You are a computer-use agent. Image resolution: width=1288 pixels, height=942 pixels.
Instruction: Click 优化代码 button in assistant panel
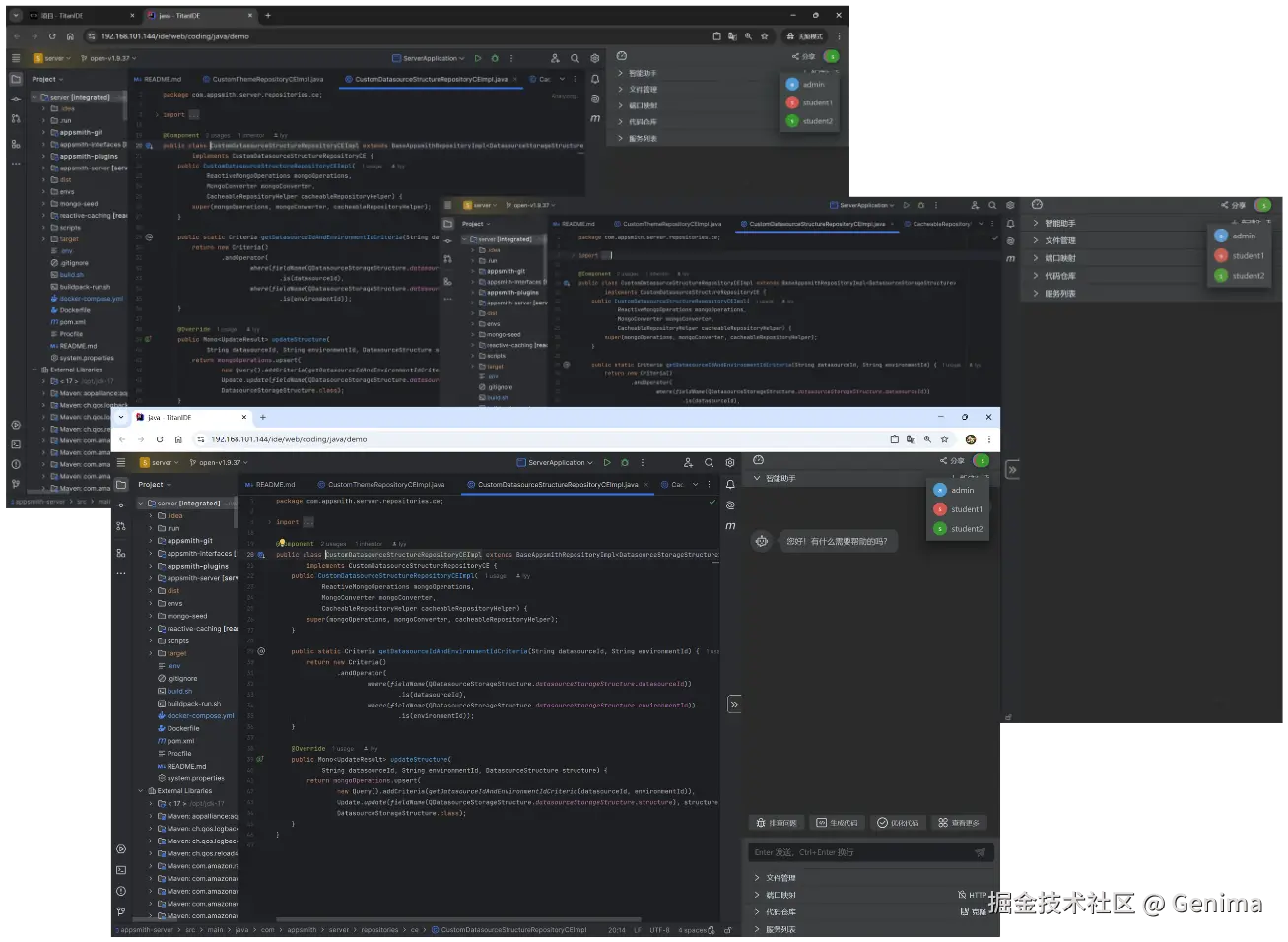pos(898,822)
